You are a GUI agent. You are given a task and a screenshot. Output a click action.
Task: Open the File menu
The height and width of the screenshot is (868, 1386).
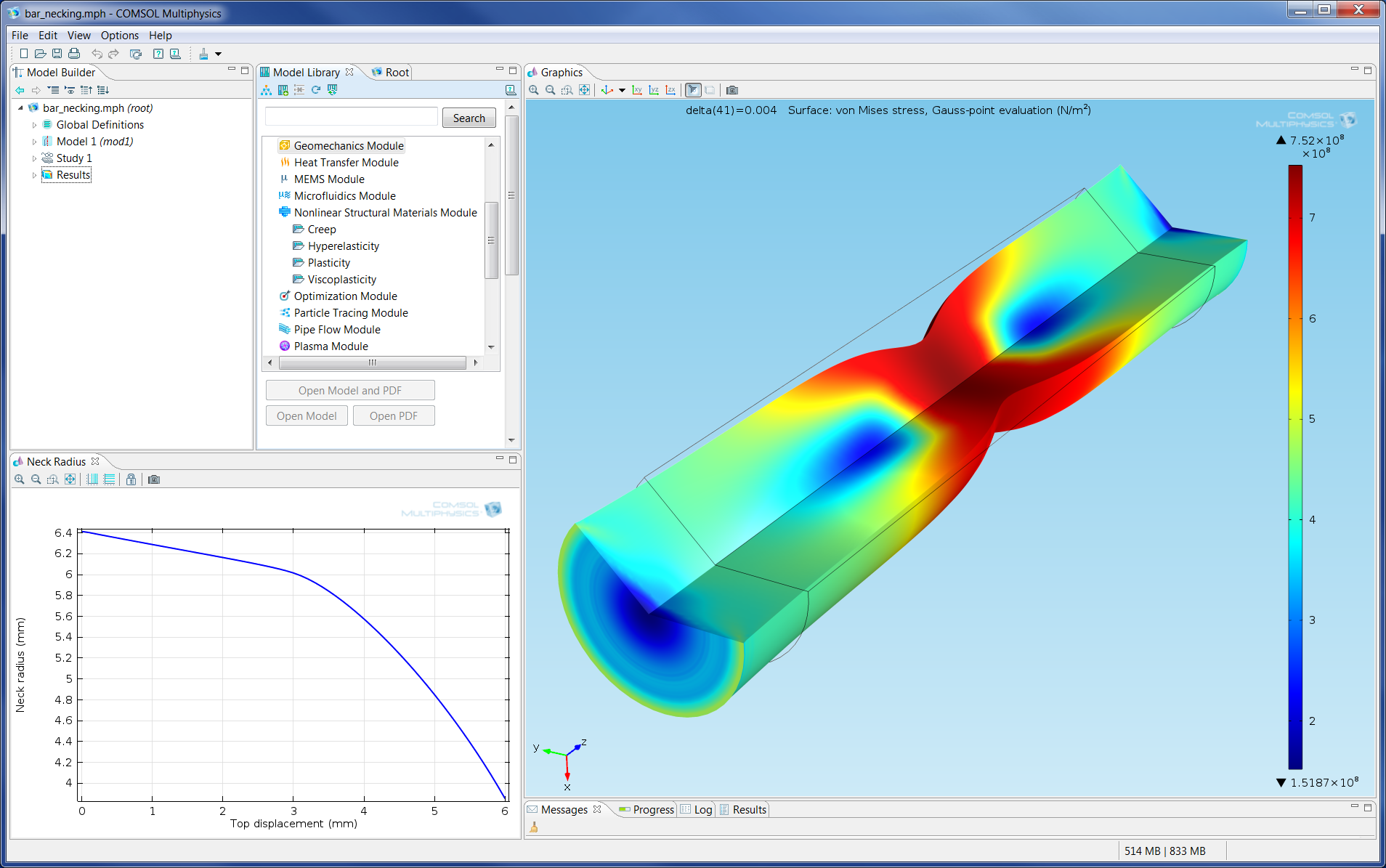[20, 35]
